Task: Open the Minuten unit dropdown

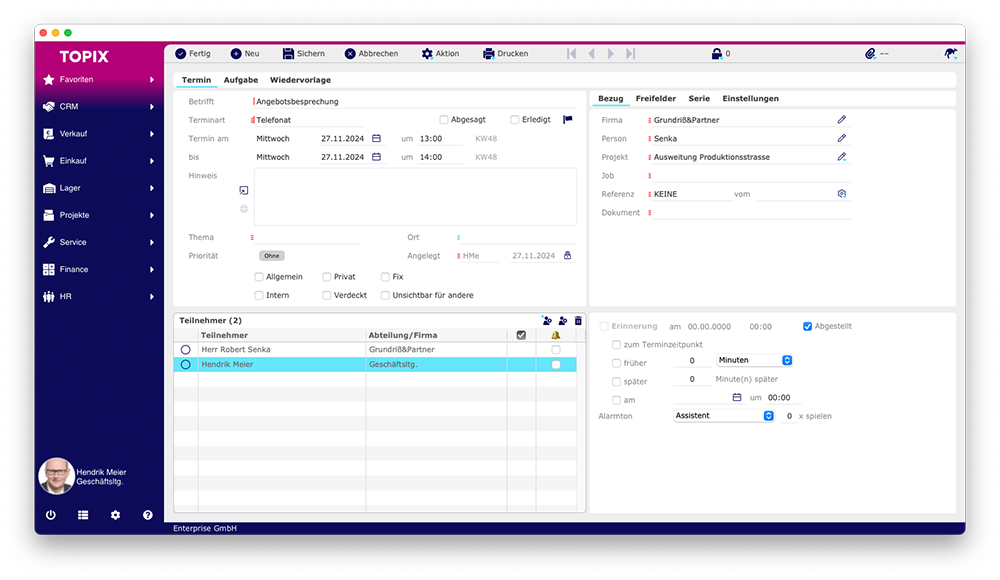Action: click(754, 360)
